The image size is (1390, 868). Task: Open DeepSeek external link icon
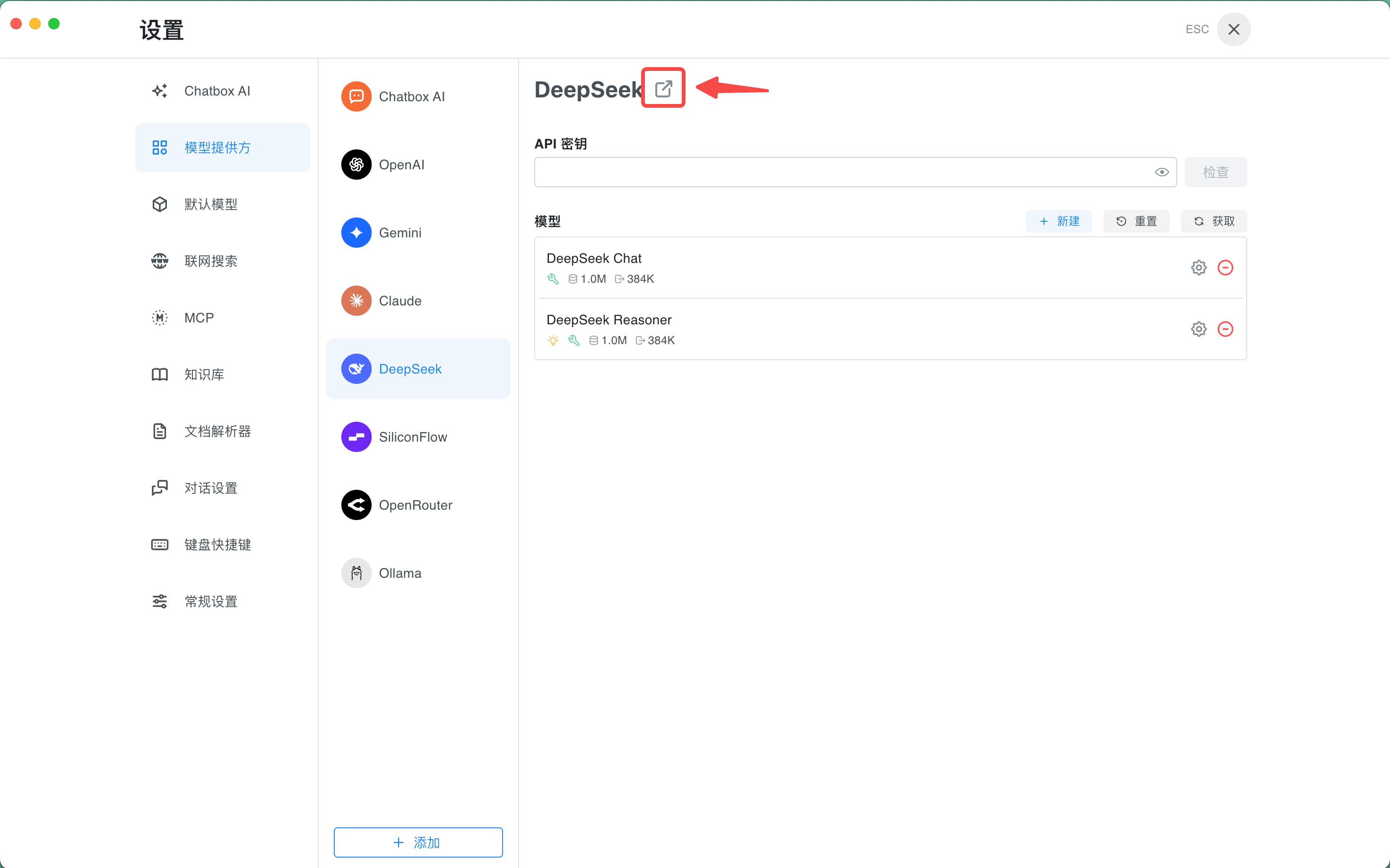663,88
